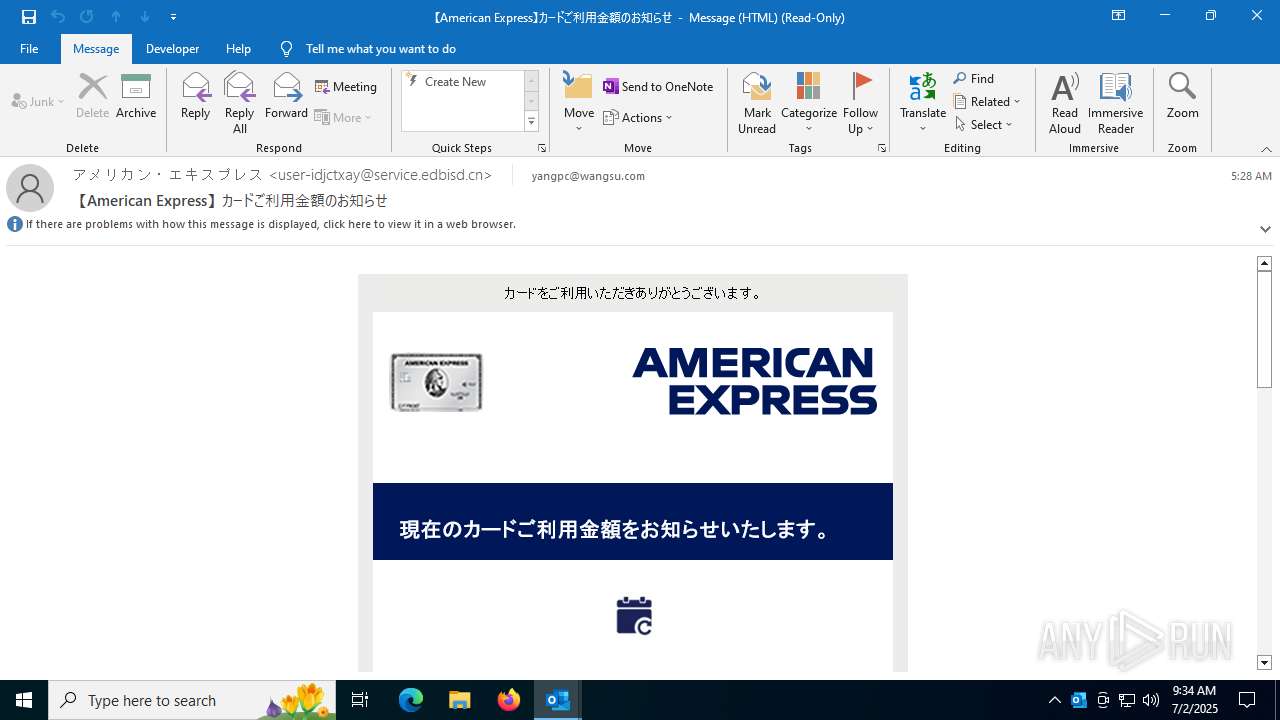Viewport: 1280px width, 720px height.
Task: Collapse the ribbon with the chevron
Action: (1266, 149)
